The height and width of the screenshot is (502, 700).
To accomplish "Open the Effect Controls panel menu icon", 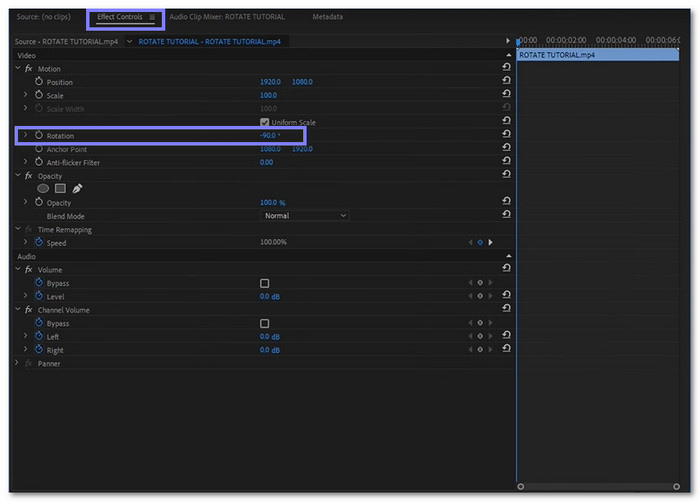I will (152, 17).
